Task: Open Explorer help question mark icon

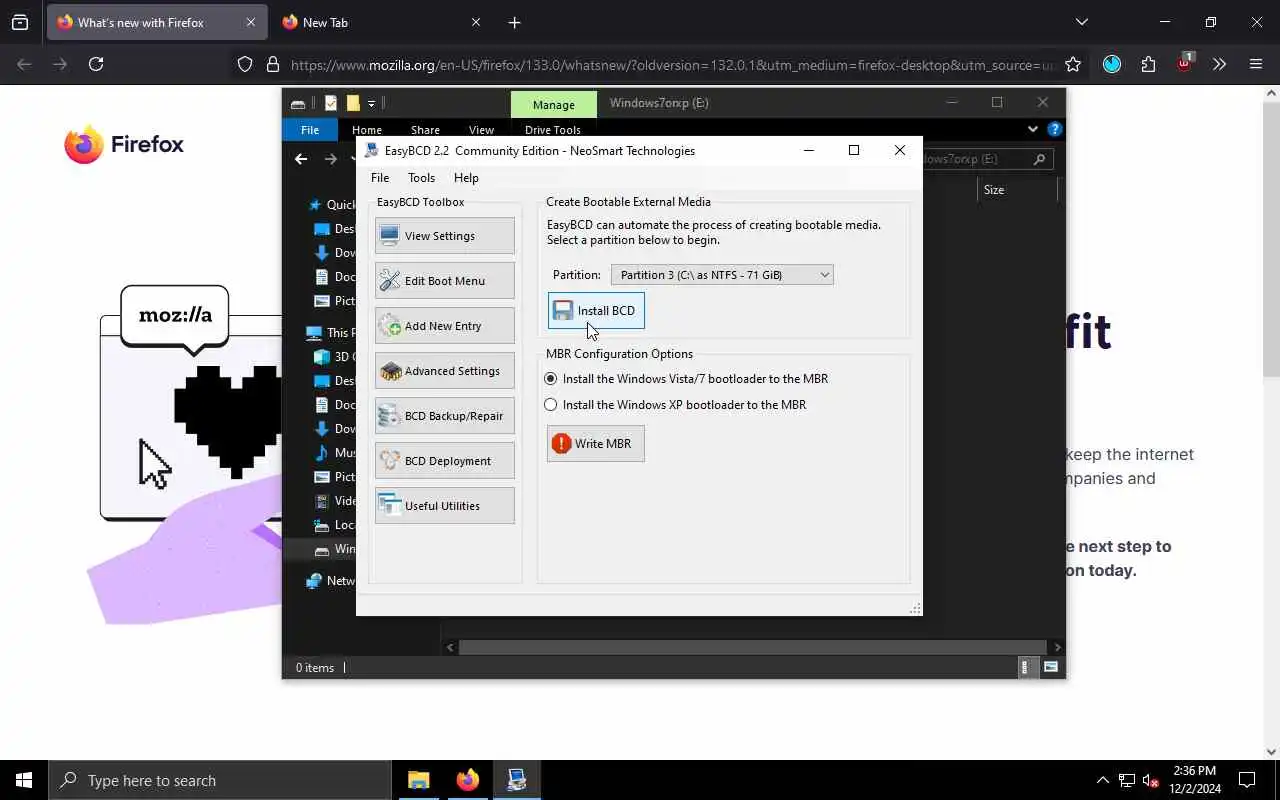Action: tap(1054, 129)
